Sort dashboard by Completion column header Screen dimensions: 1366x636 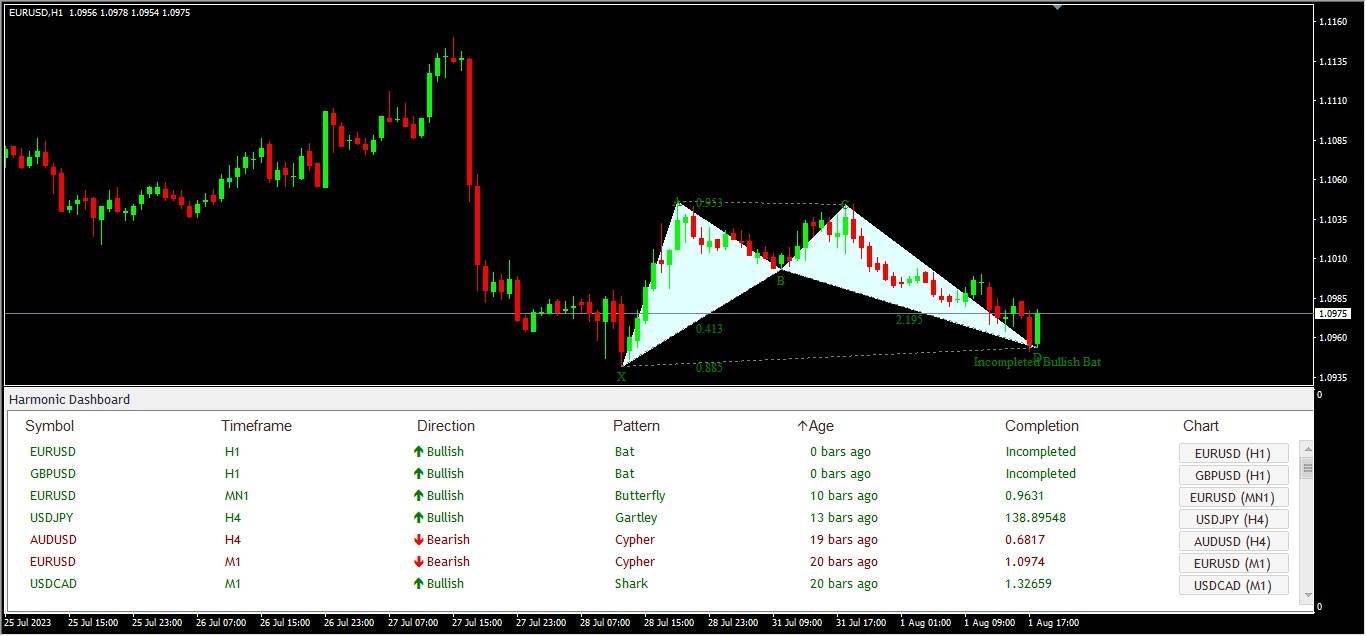coord(1042,426)
